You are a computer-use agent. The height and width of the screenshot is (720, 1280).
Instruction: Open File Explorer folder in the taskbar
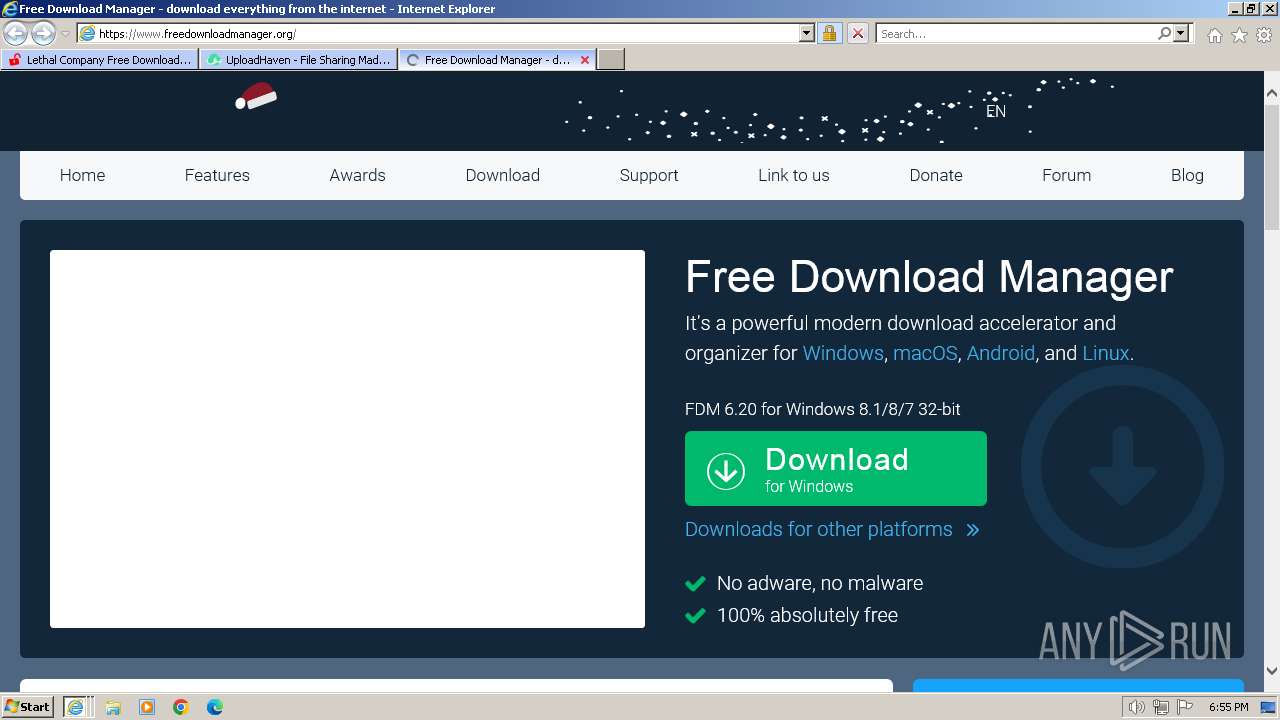pyautogui.click(x=113, y=707)
